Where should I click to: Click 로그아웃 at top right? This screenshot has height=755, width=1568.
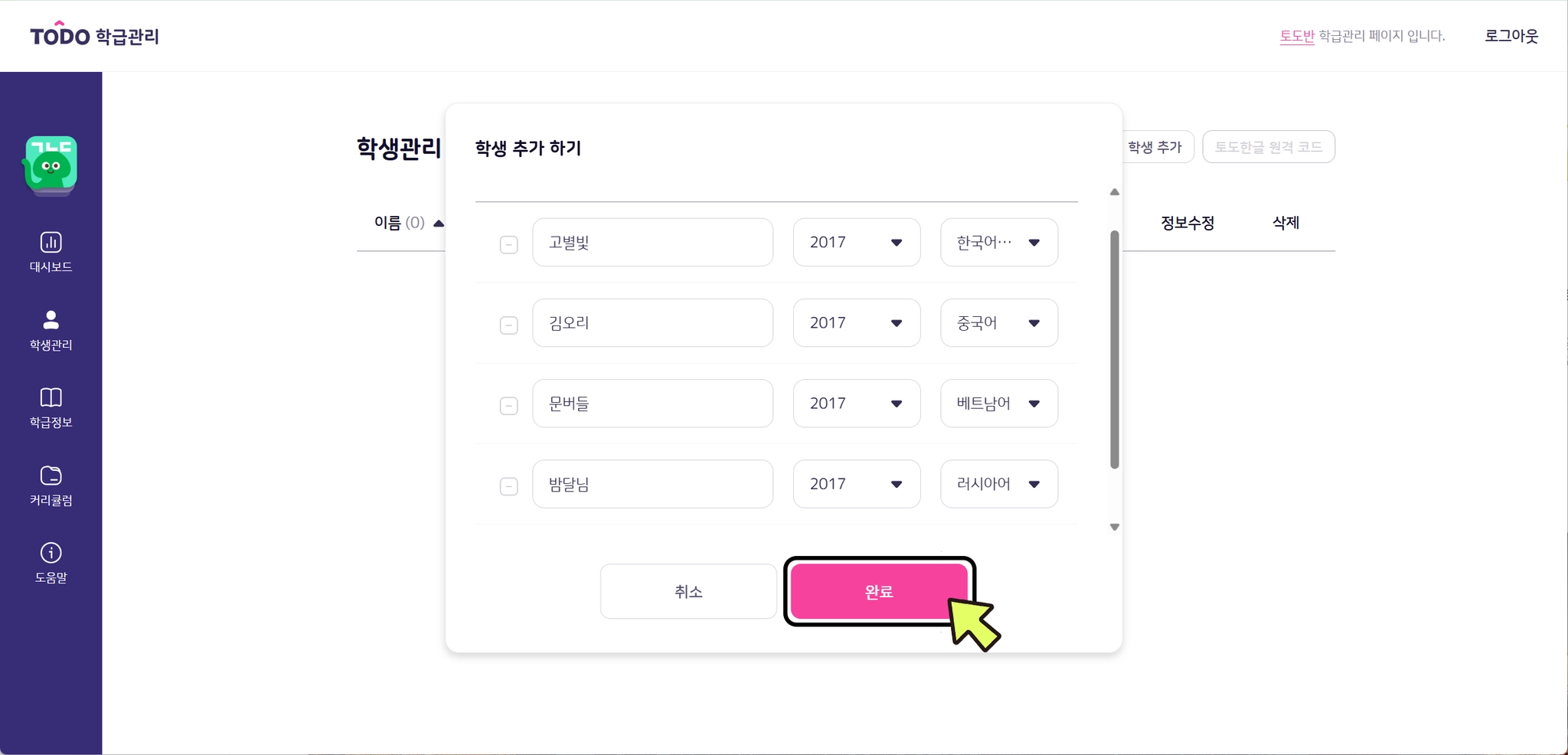click(1511, 35)
